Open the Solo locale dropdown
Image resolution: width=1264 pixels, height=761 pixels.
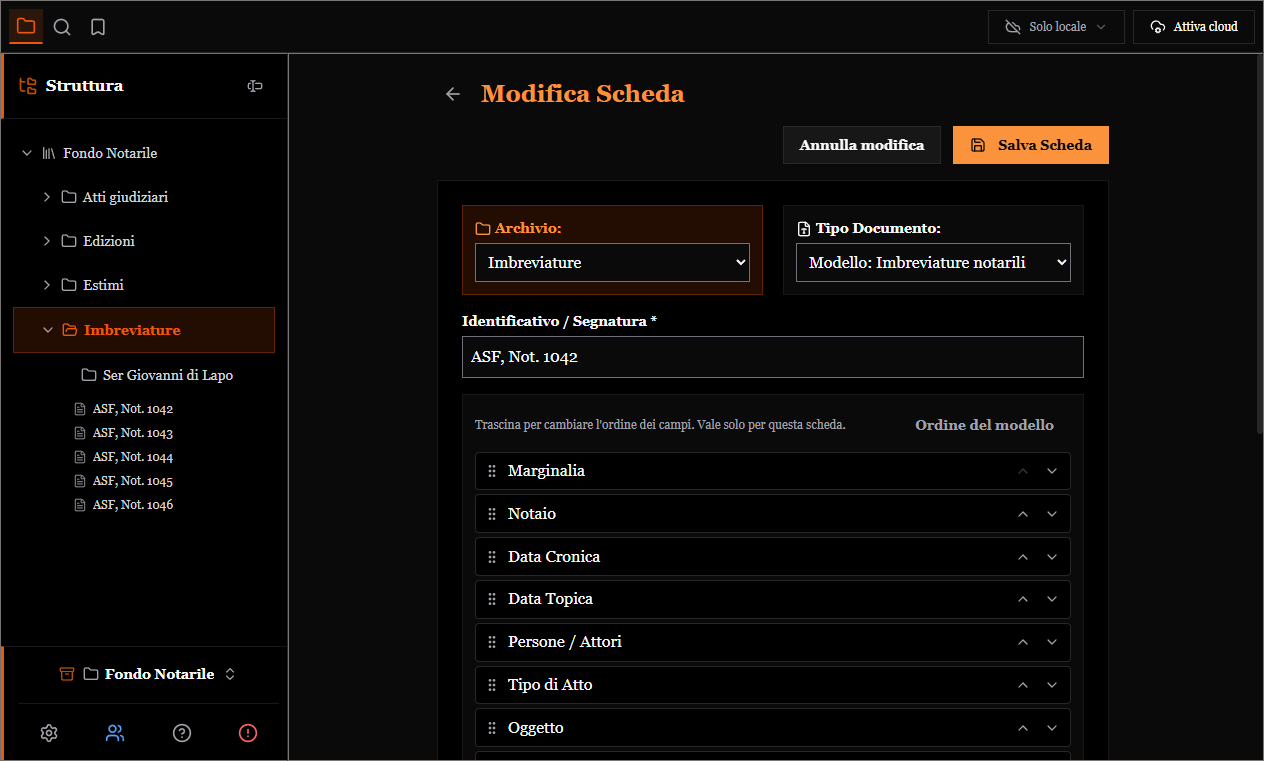[1056, 27]
